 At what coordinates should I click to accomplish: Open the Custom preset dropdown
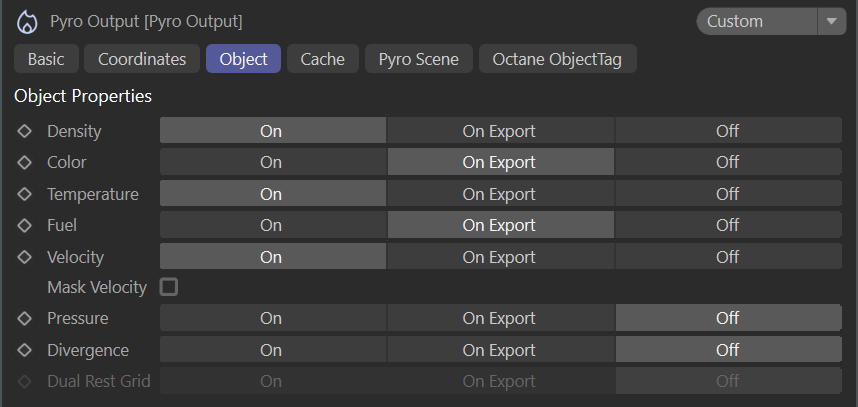coord(756,21)
